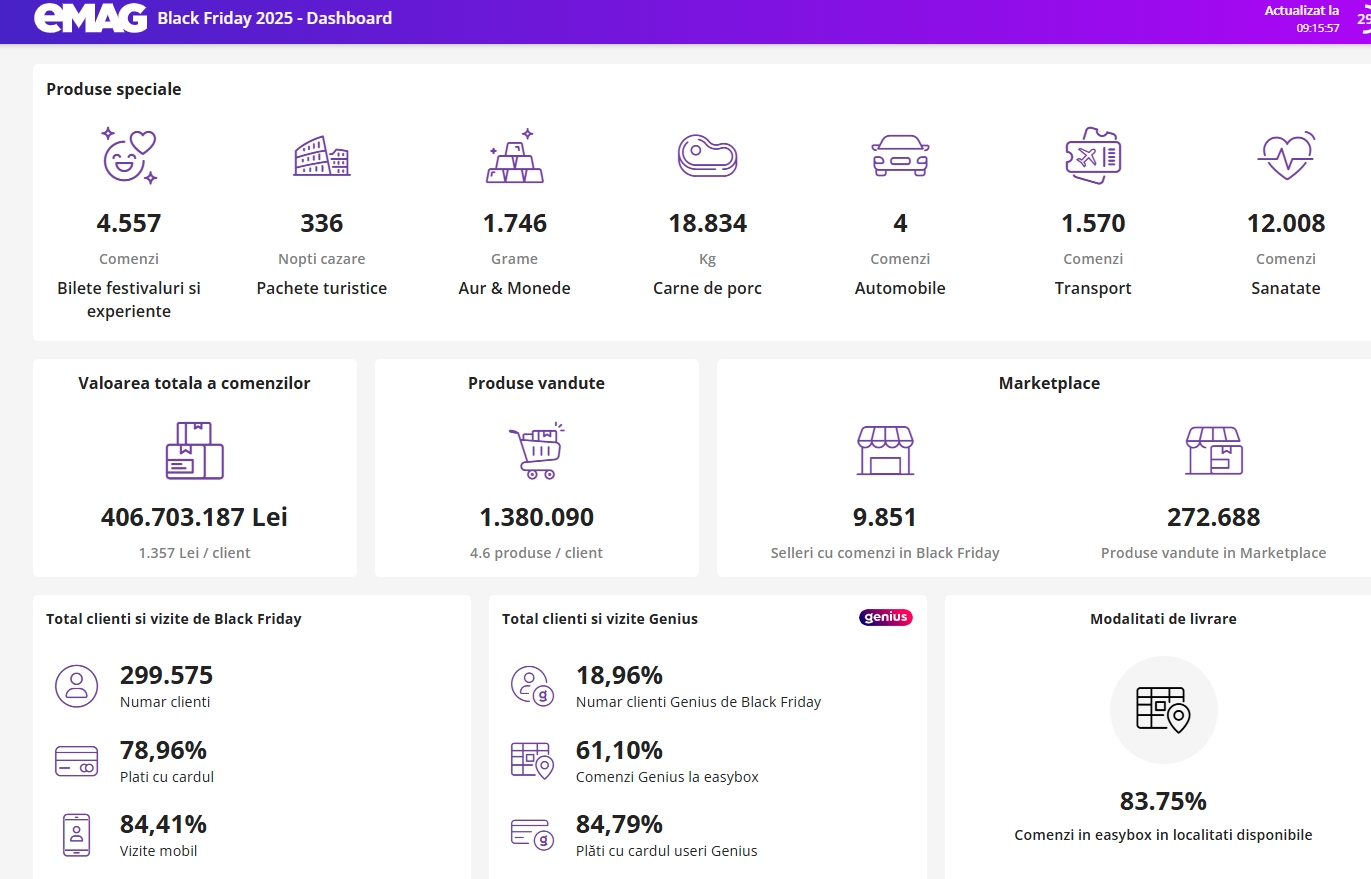Click the Pachete turistice colosseum icon
Viewport: 1371px width, 879px height.
click(322, 156)
